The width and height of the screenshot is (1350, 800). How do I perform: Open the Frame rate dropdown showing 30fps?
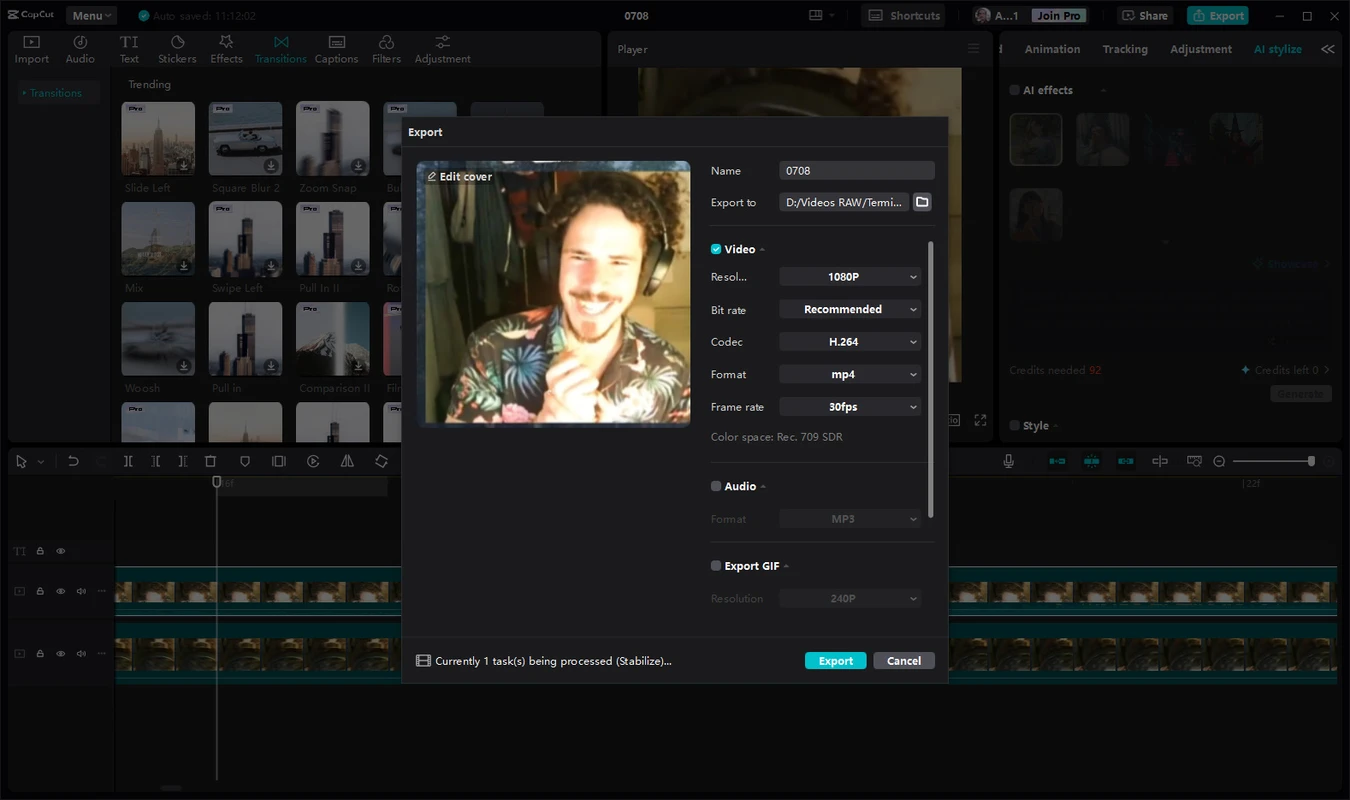pyautogui.click(x=849, y=406)
